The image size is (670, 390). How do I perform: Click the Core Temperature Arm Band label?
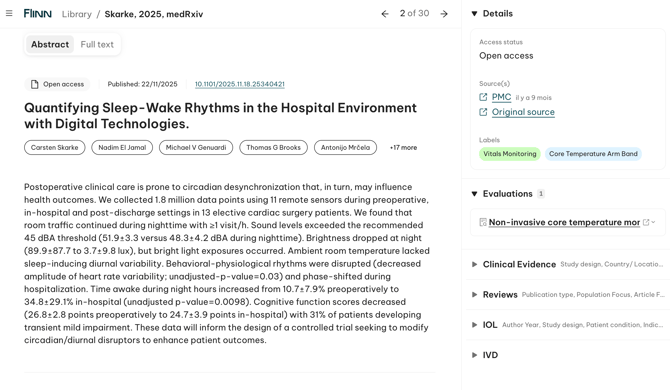593,154
